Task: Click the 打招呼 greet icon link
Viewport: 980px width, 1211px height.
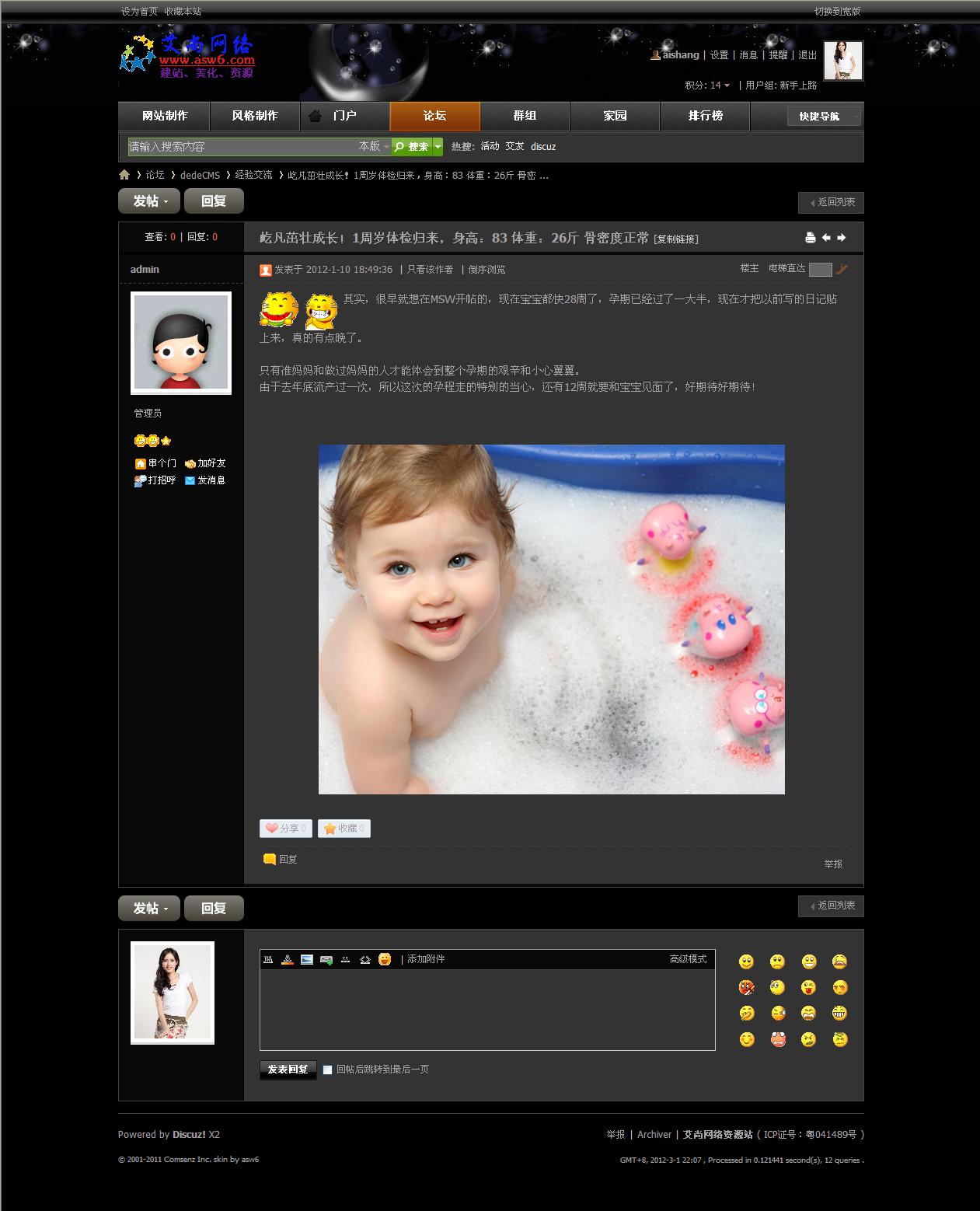Action: (155, 480)
